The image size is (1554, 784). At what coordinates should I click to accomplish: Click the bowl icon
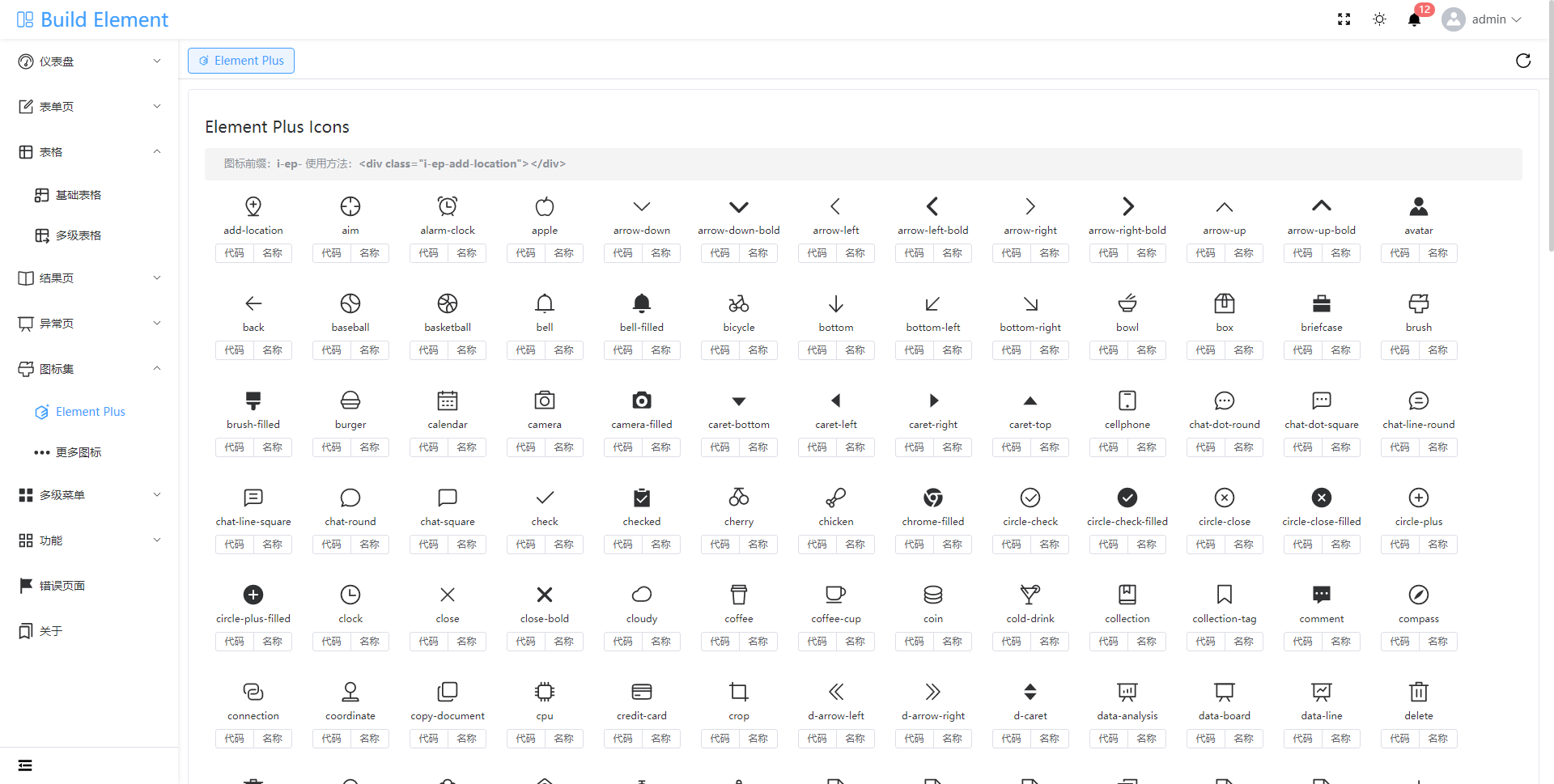pos(1127,303)
